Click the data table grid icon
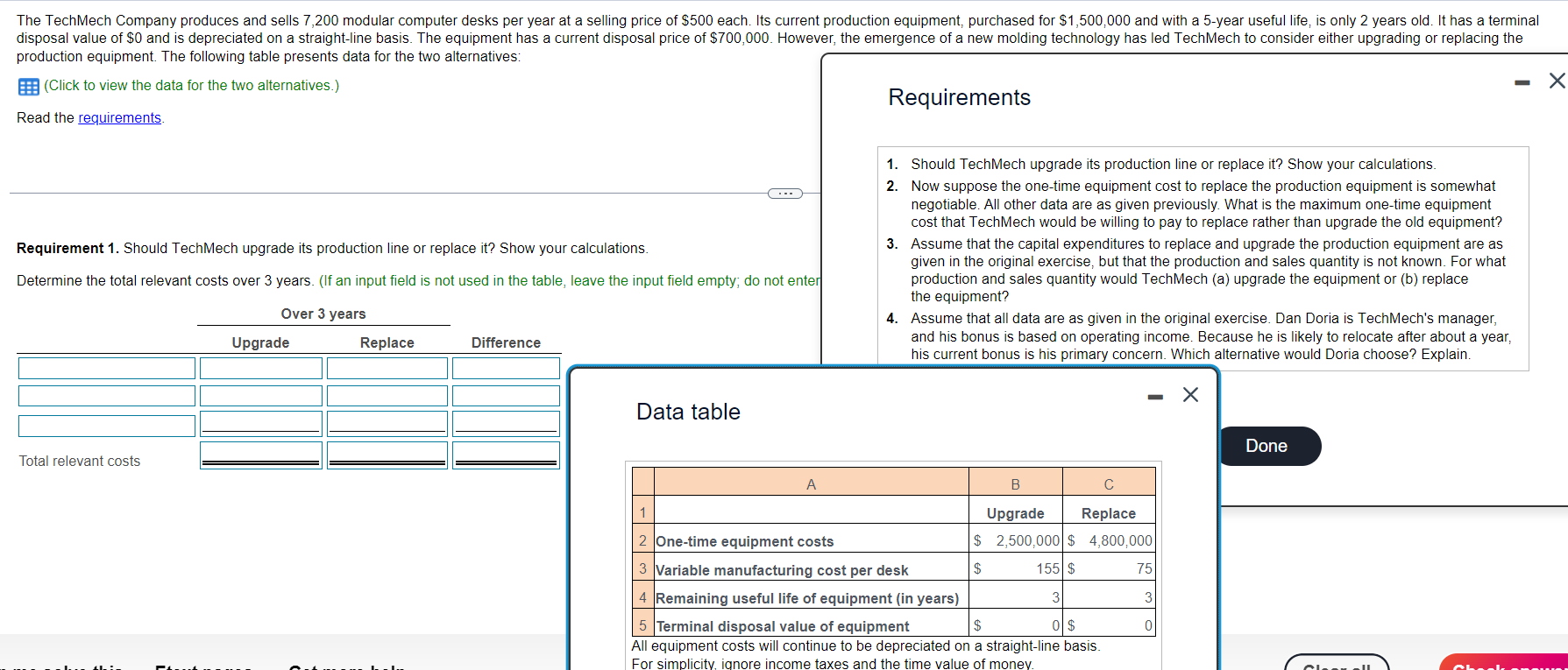This screenshot has height=670, width=1568. point(28,87)
